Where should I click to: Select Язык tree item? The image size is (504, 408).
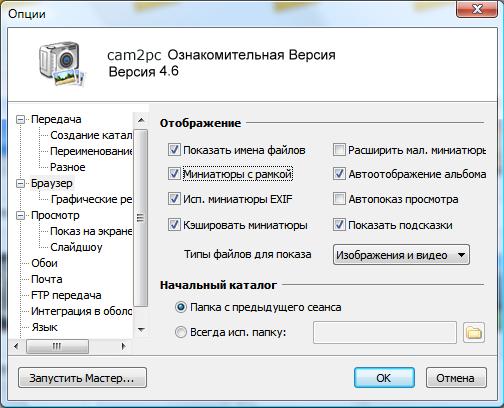[x=44, y=327]
